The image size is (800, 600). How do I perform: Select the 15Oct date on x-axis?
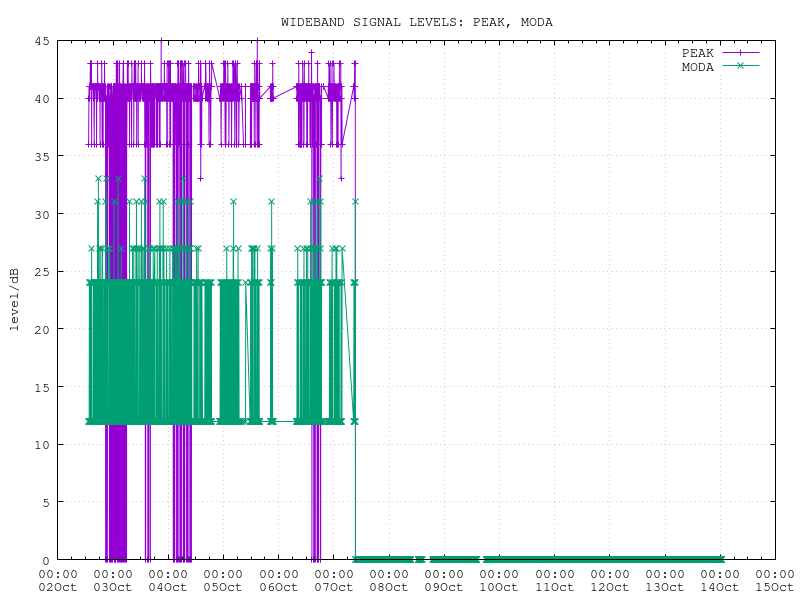(x=775, y=587)
